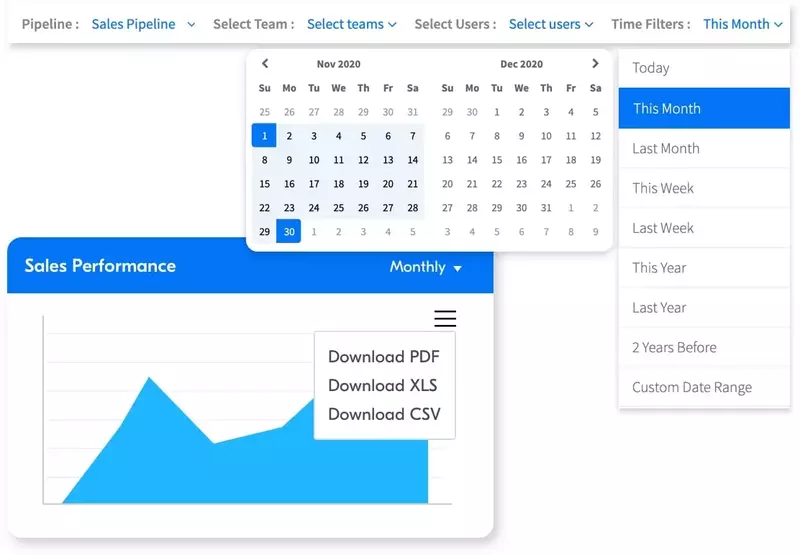Click the Sales Performance title
800x555 pixels.
(100, 265)
